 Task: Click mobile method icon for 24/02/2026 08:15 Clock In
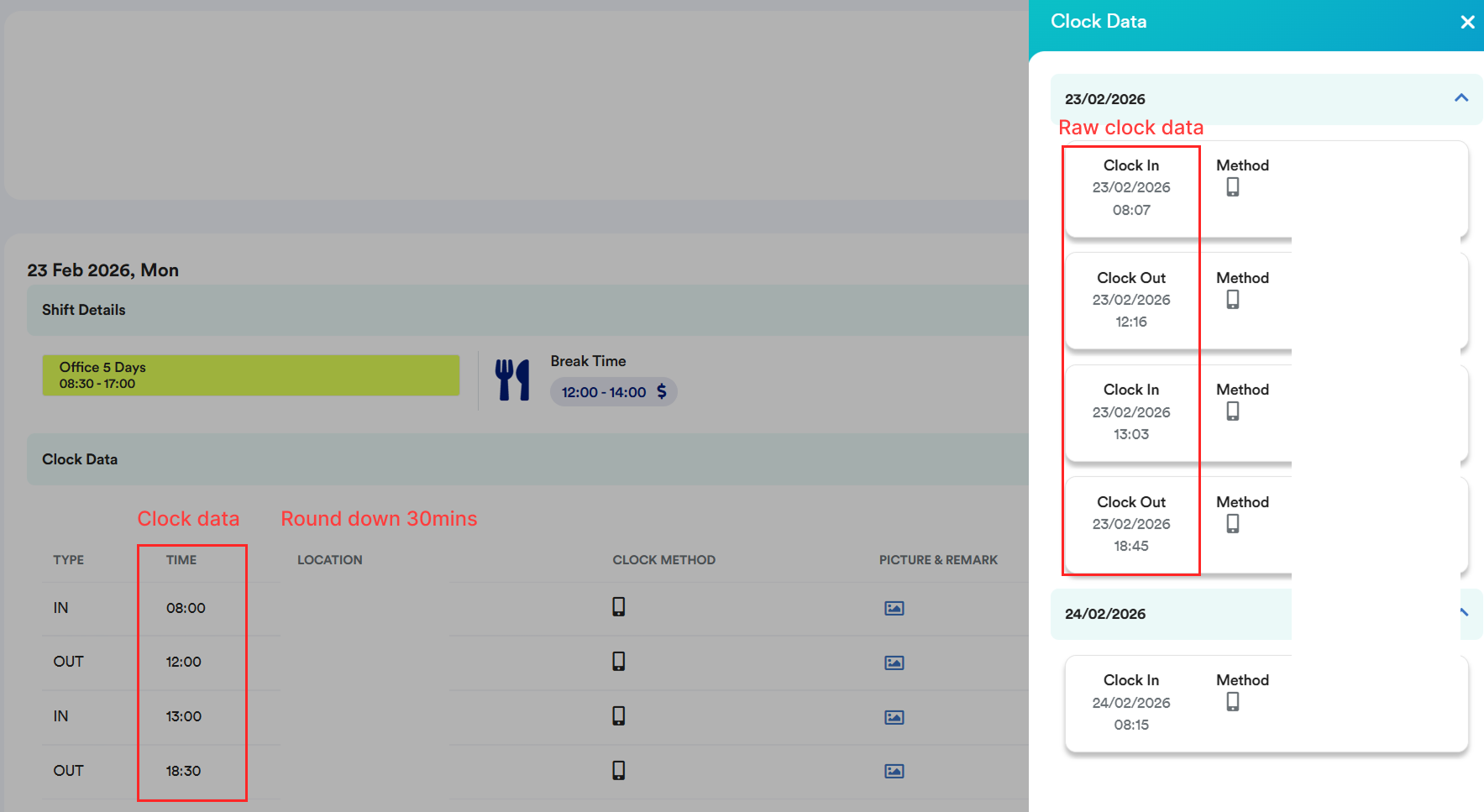click(x=1233, y=702)
